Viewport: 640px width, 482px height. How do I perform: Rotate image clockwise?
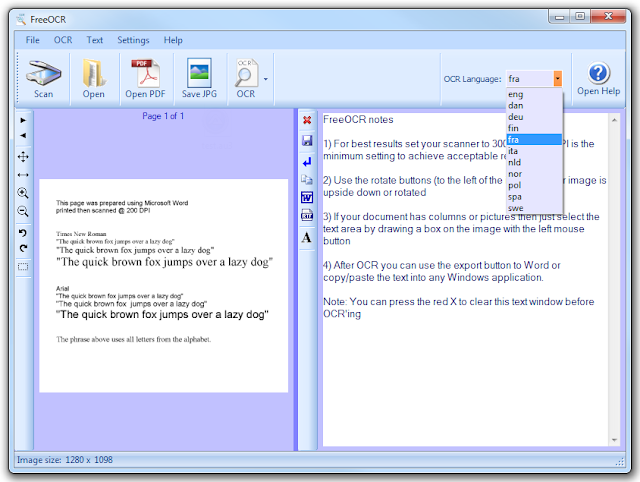click(23, 248)
